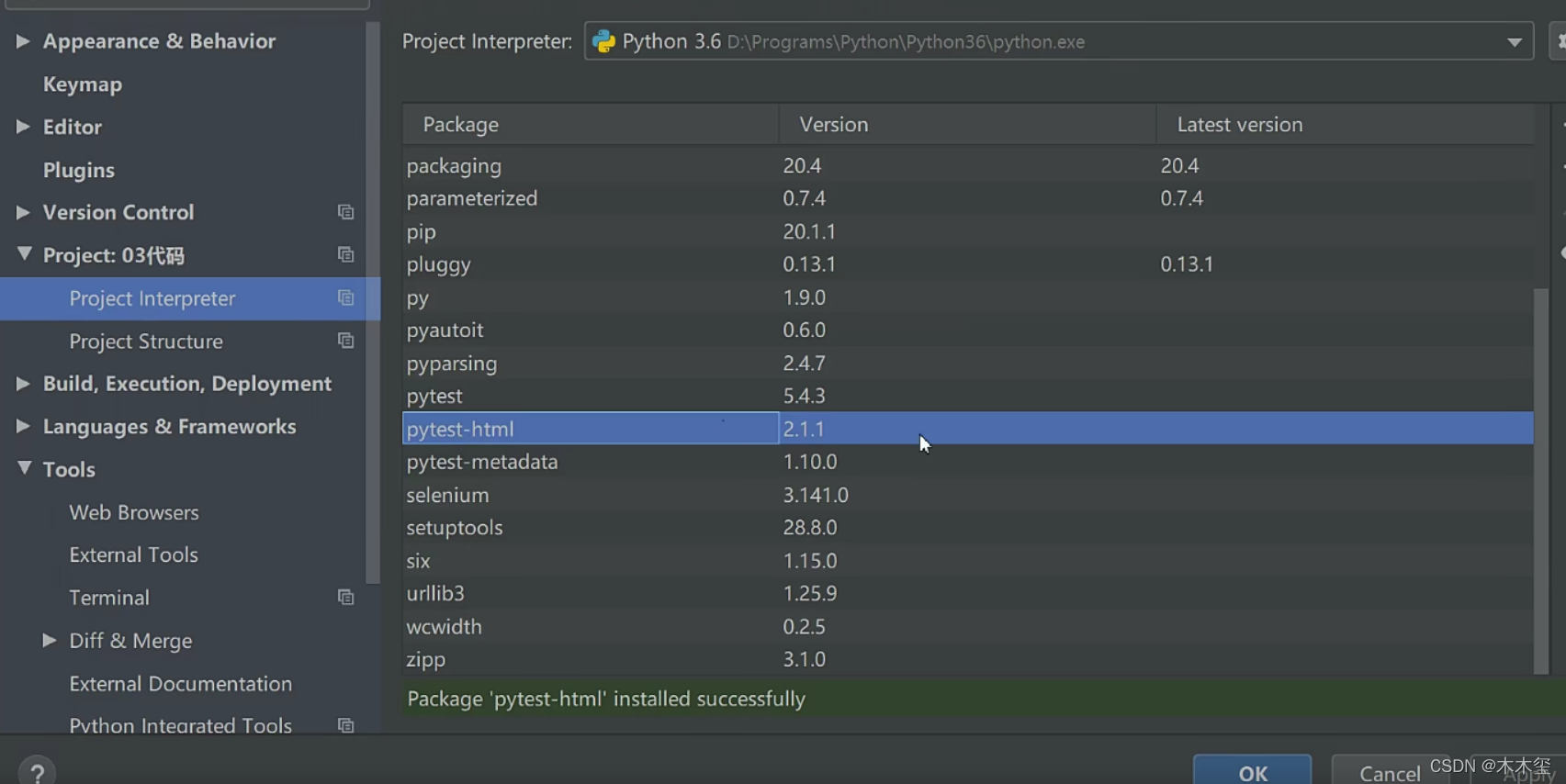Image resolution: width=1566 pixels, height=784 pixels.
Task: Click the settings tree vertical scrollbar
Action: [373, 303]
